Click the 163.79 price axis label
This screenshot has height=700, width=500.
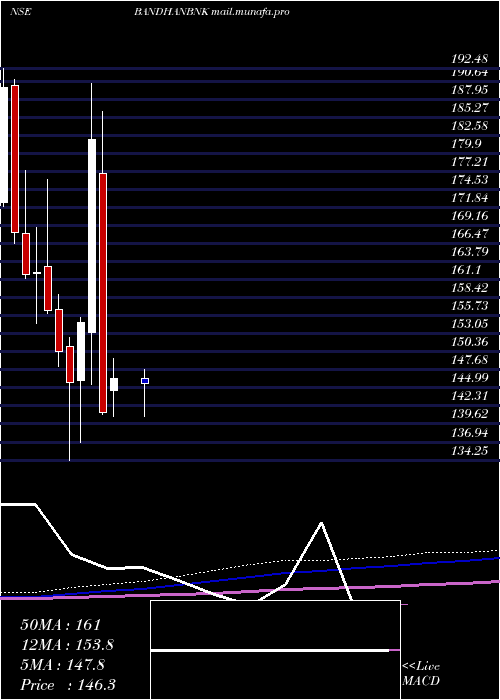coord(469,251)
